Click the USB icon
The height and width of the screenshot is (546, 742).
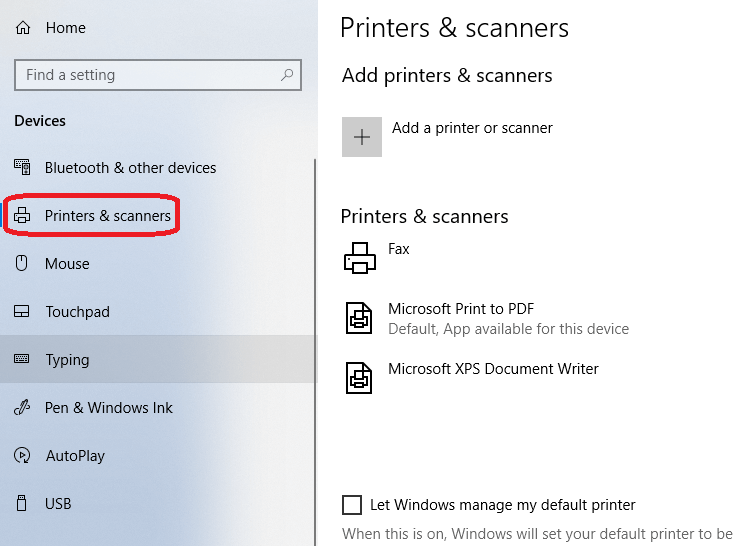(21, 503)
